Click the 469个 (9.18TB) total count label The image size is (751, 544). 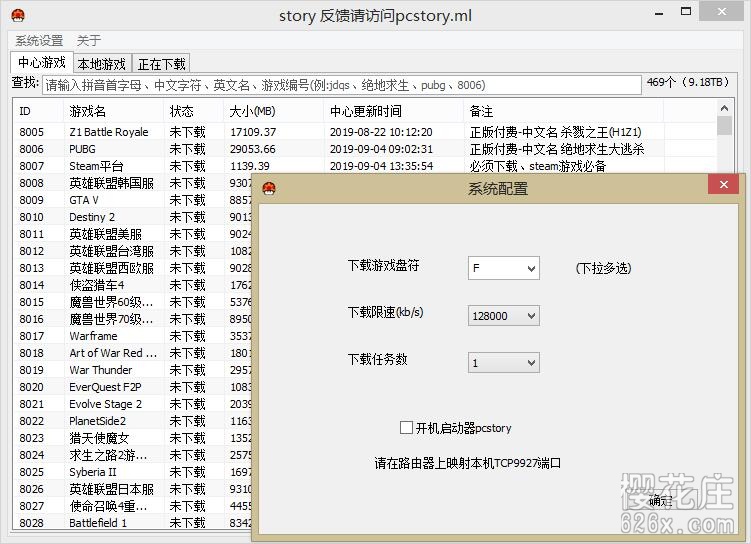[688, 82]
